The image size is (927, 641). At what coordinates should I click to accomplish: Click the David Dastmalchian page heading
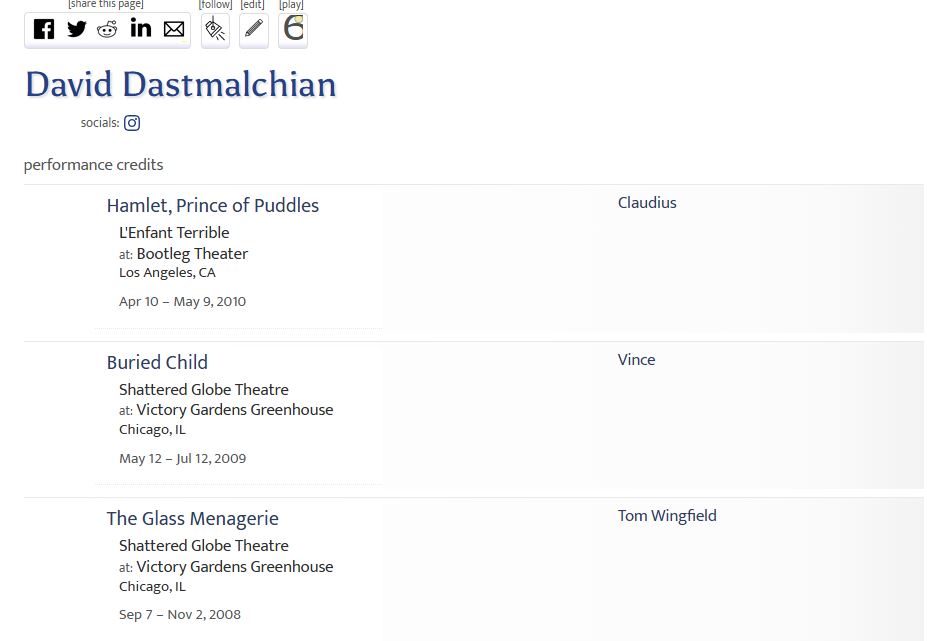click(x=181, y=85)
